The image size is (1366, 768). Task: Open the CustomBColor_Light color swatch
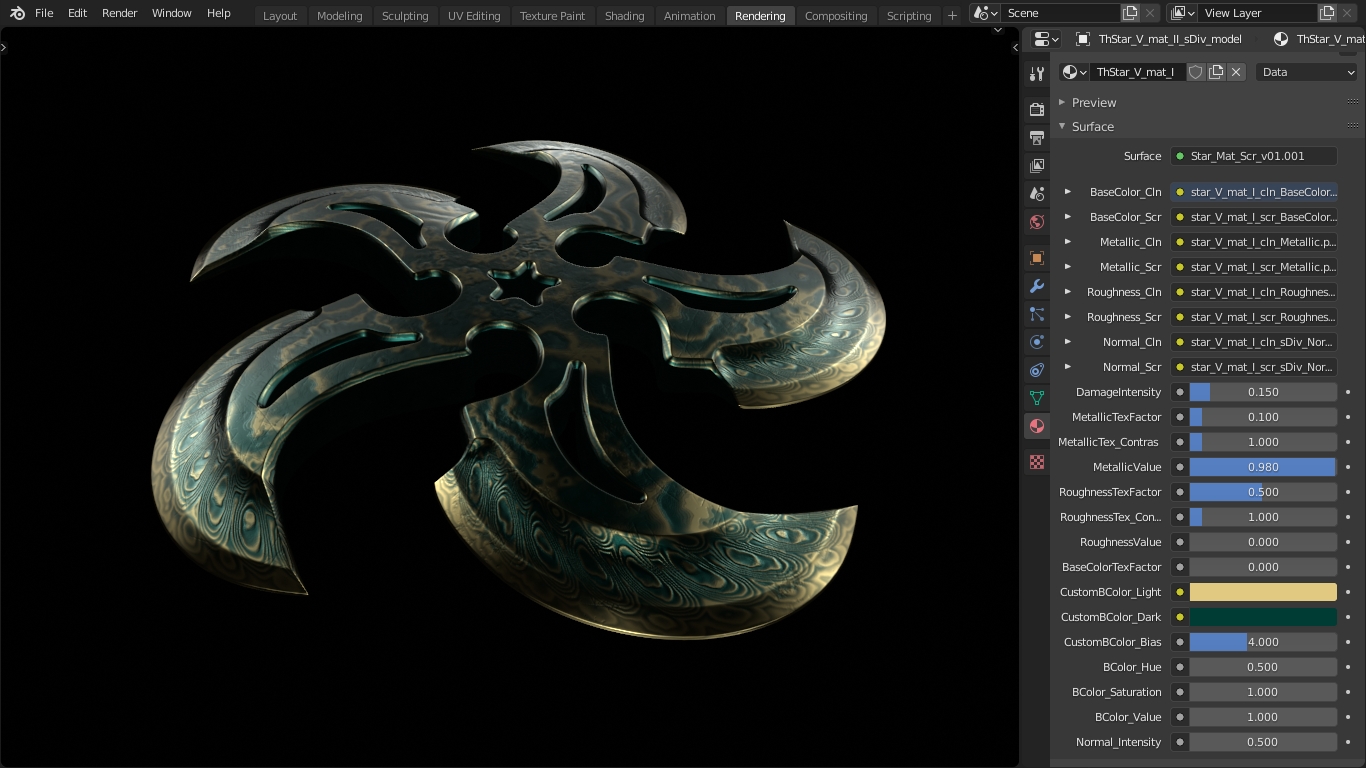coord(1262,592)
